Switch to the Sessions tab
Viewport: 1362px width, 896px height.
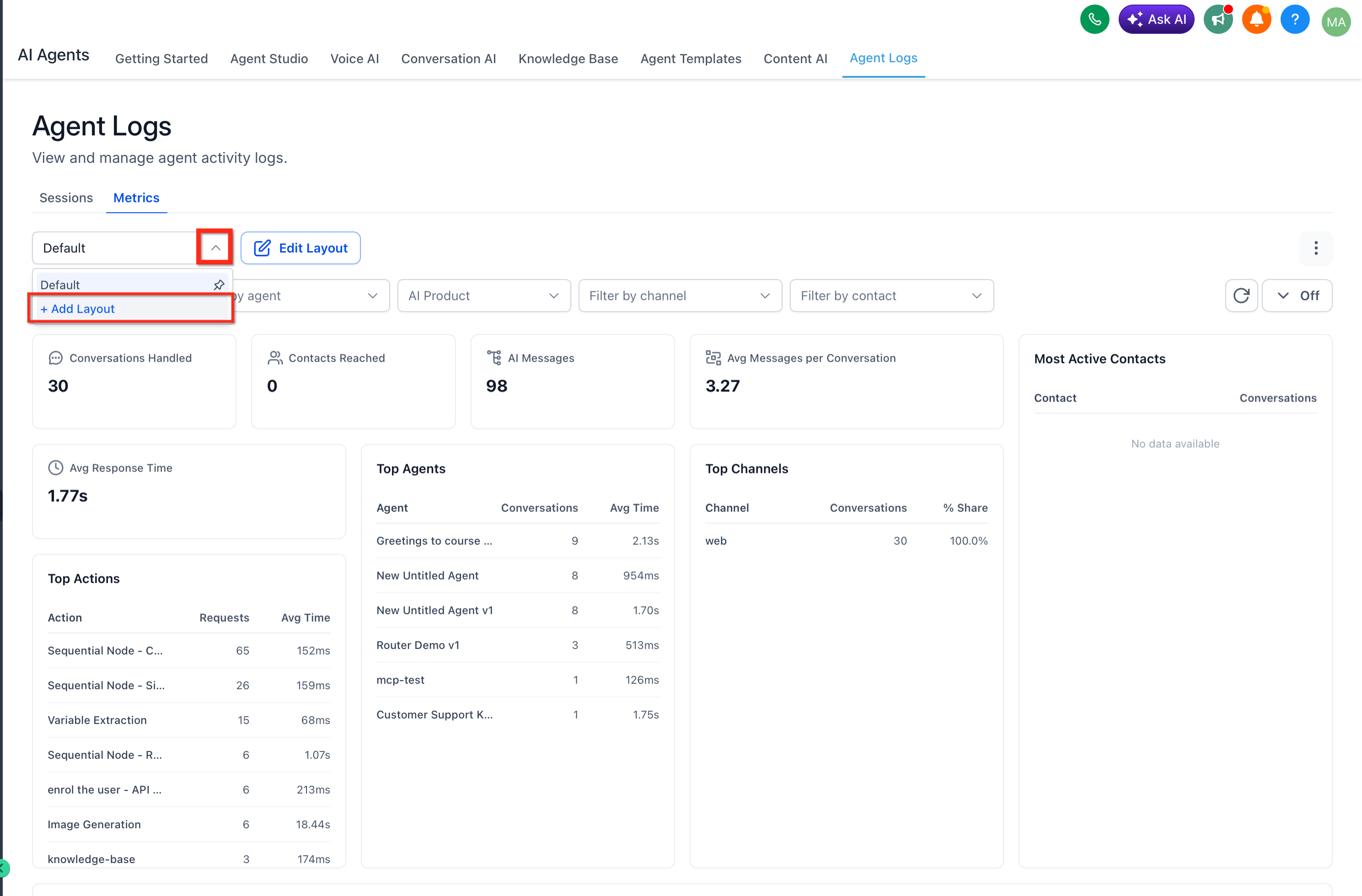(x=66, y=198)
